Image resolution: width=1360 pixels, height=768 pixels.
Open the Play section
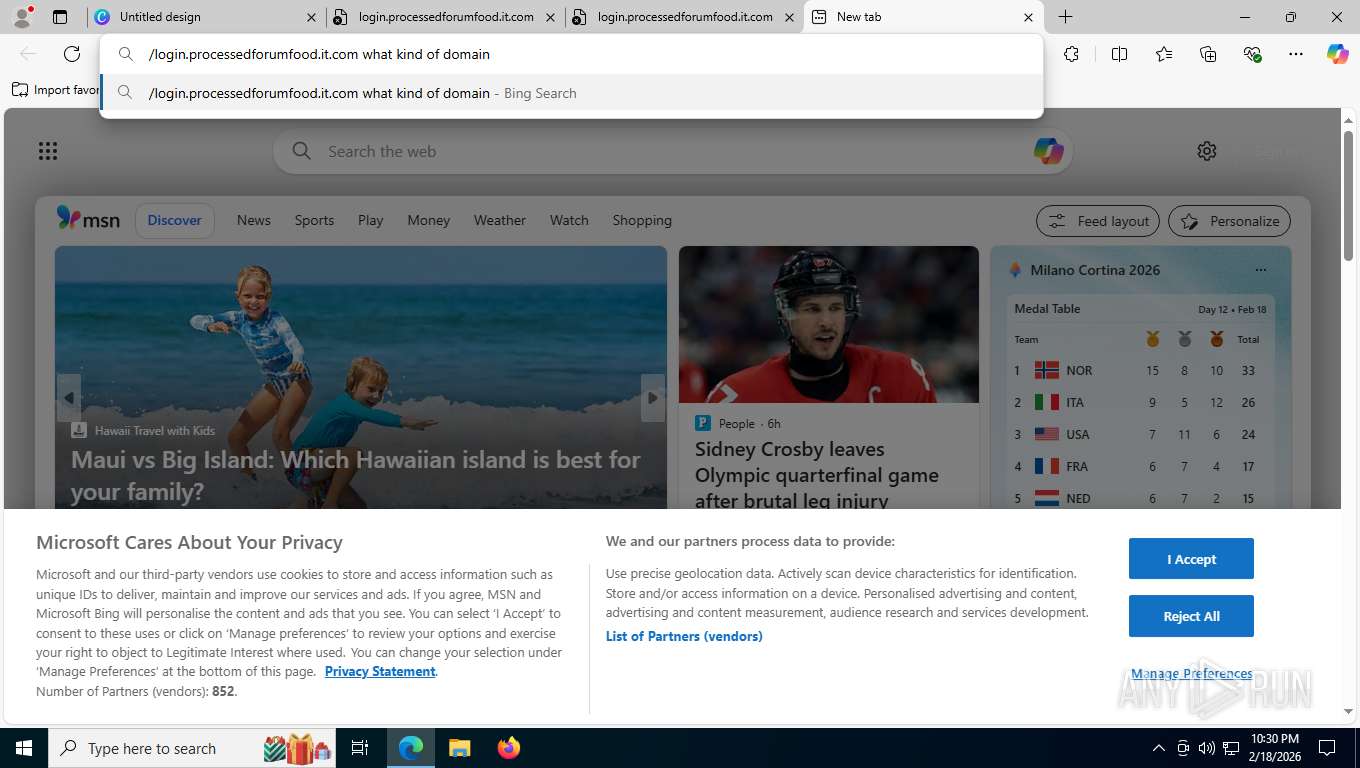371,220
